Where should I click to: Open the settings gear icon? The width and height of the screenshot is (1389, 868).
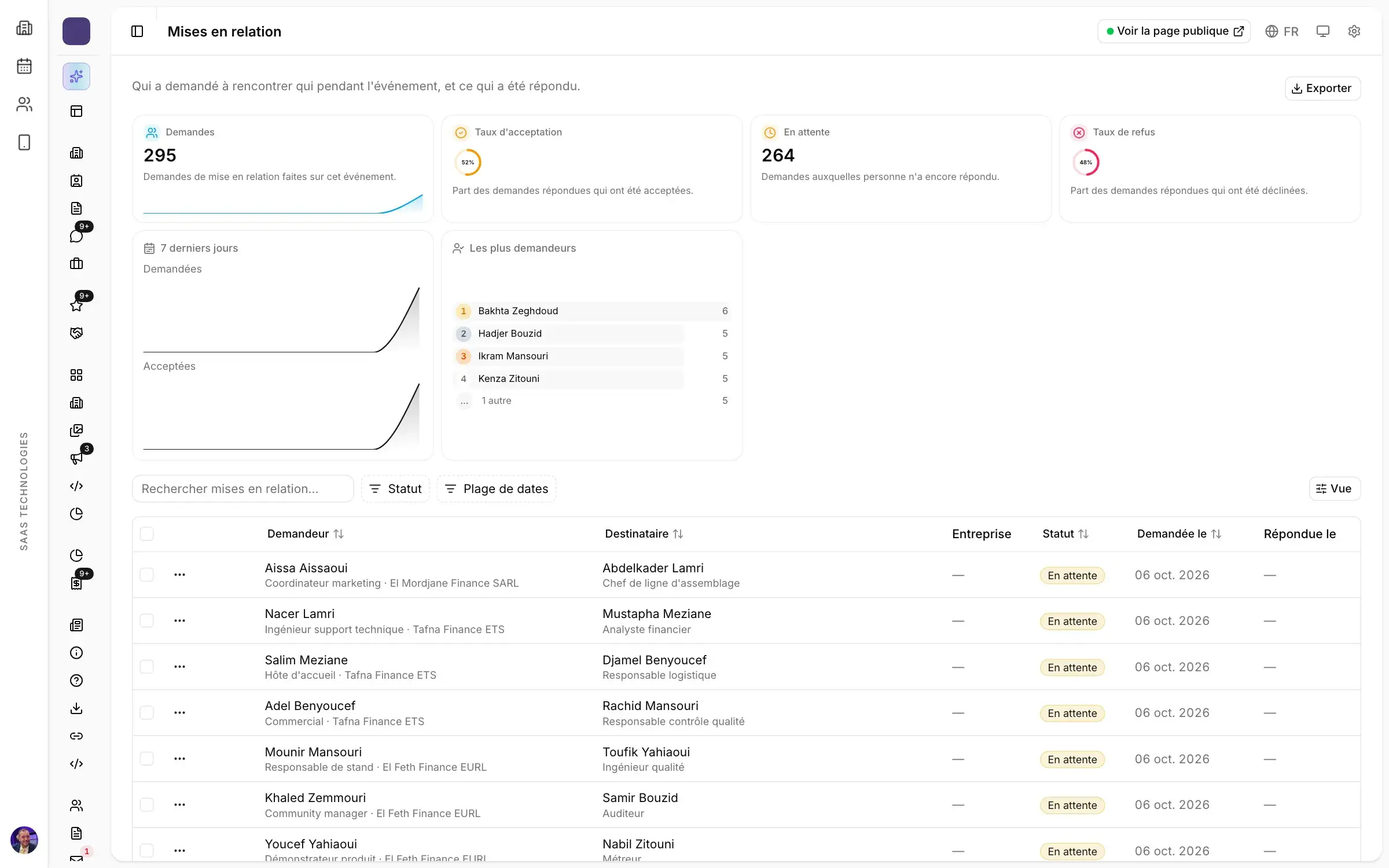click(x=1354, y=31)
